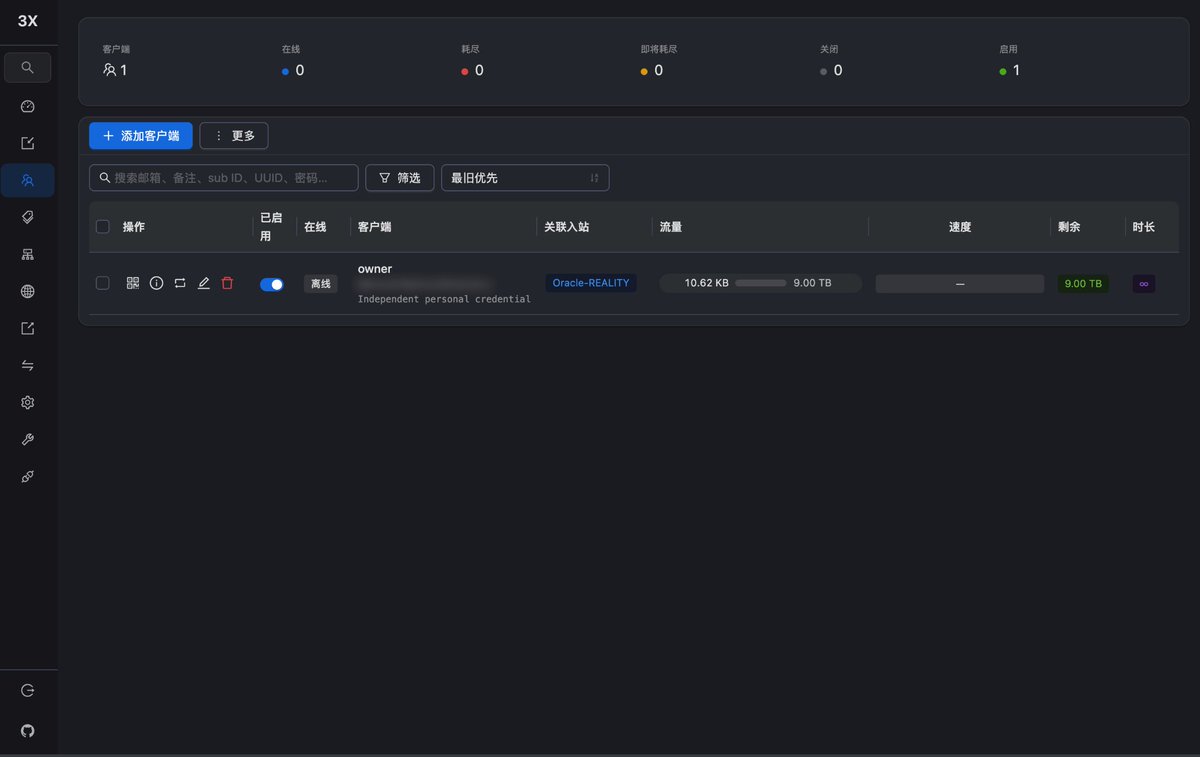Open panel settings gear in sidebar
This screenshot has width=1200, height=757.
28,403
